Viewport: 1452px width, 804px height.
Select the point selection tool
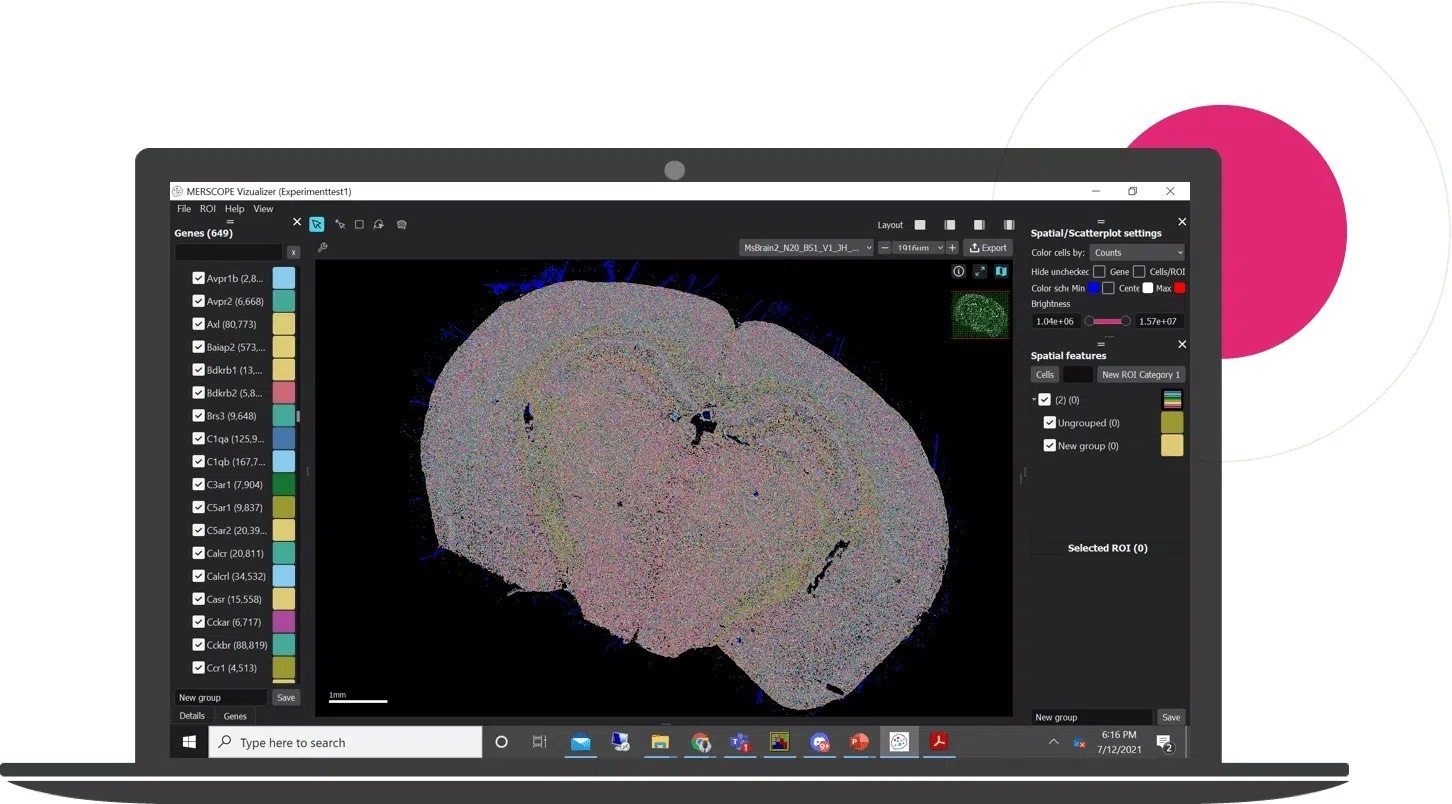coord(340,225)
